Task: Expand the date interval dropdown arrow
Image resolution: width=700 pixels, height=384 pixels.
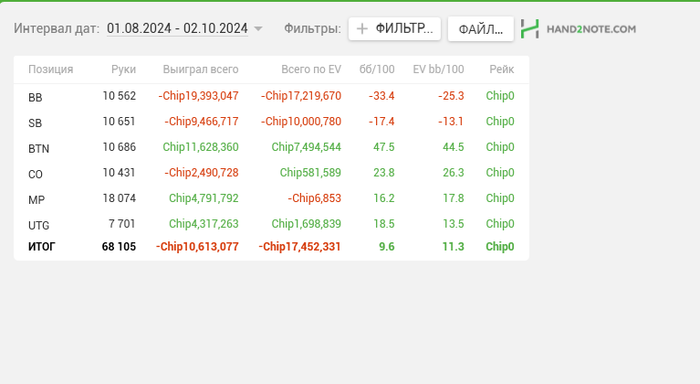Action: click(x=258, y=29)
